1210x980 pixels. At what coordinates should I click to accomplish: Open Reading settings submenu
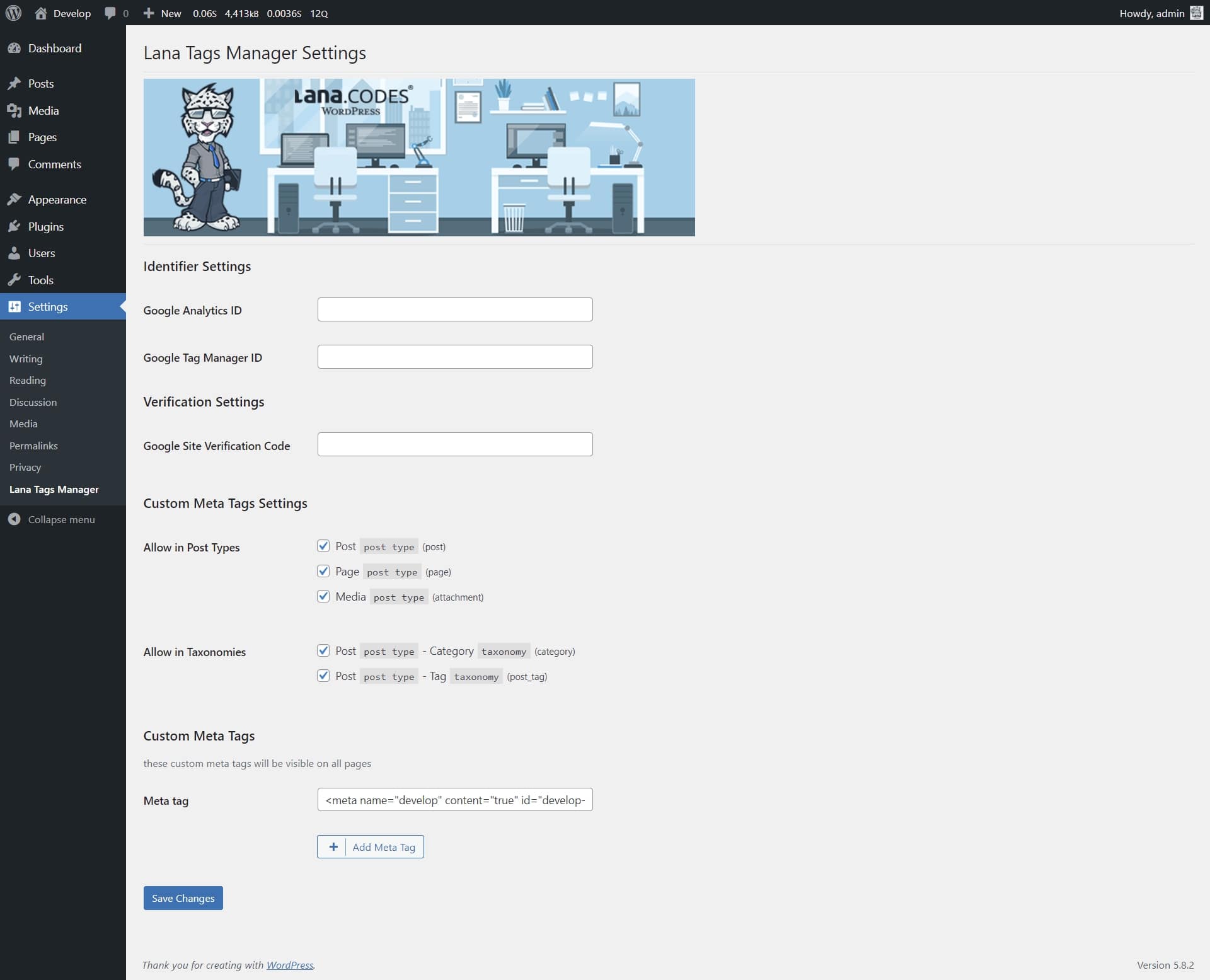28,380
